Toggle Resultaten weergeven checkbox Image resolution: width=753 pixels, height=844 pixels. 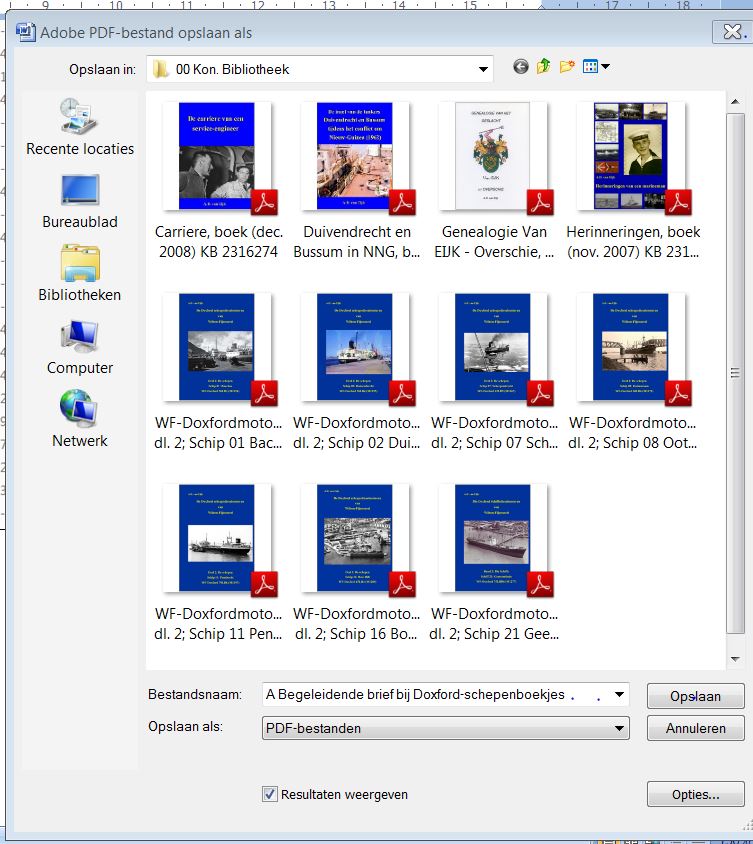coord(269,794)
